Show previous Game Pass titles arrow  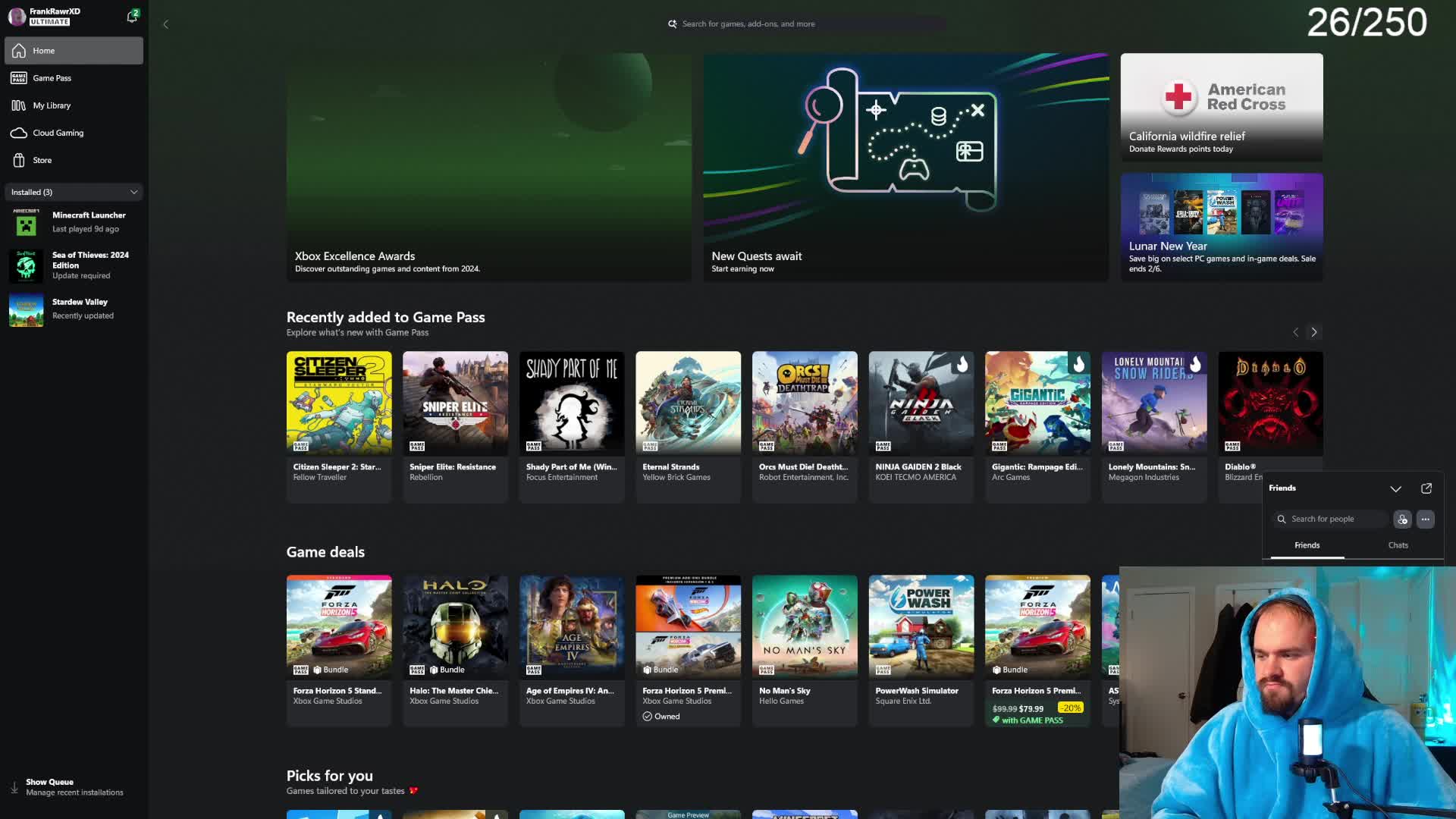coord(1295,332)
